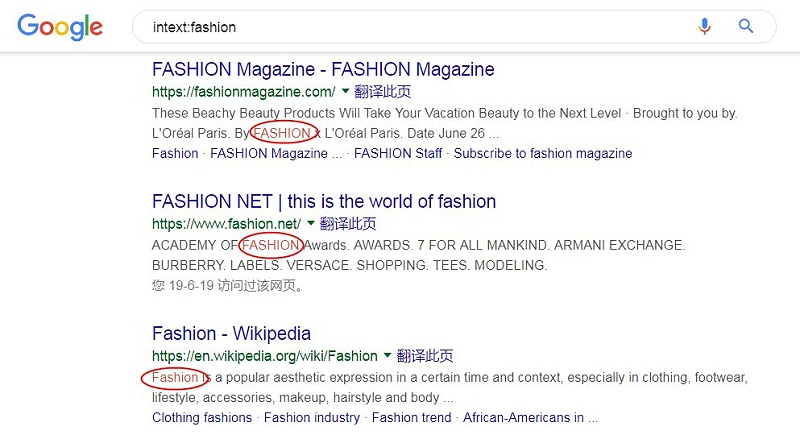This screenshot has height=439, width=800.
Task: Click the Google logo
Action: 60,27
